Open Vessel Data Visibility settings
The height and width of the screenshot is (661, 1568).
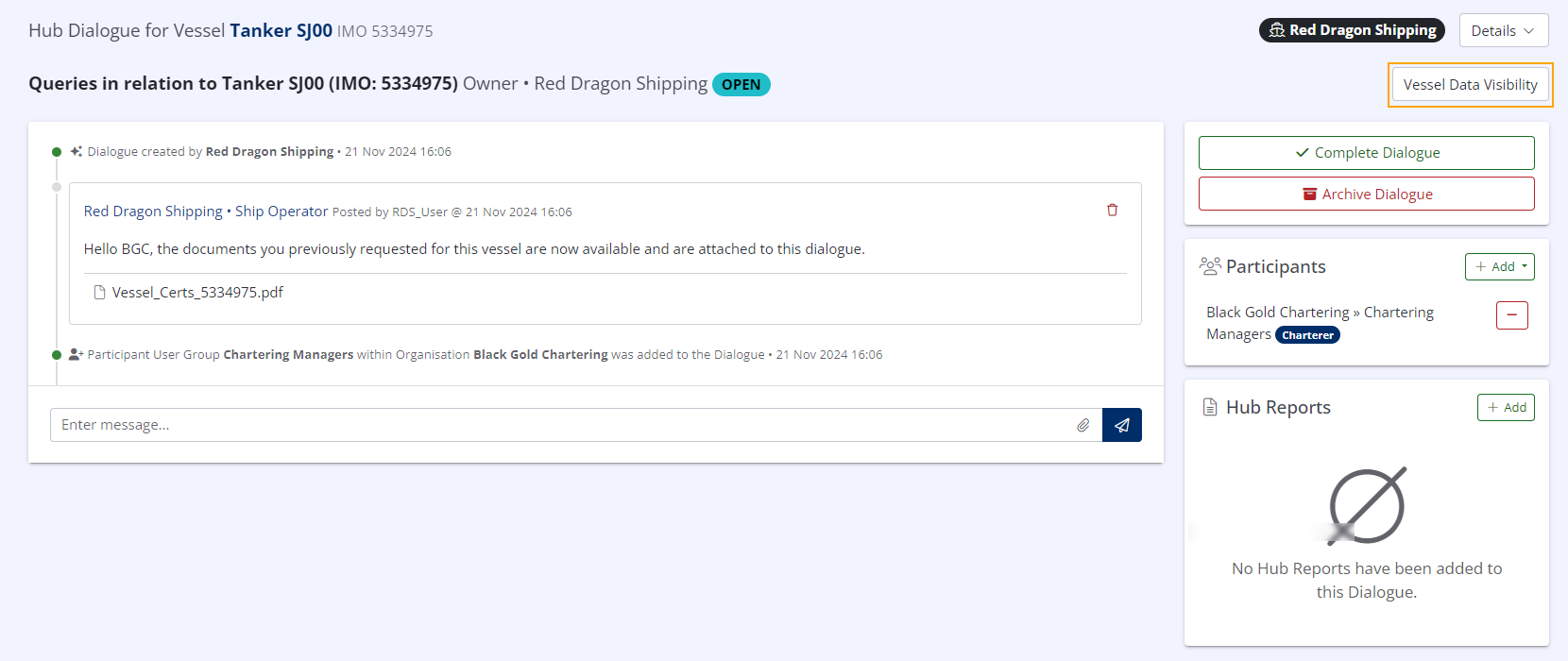pos(1470,85)
